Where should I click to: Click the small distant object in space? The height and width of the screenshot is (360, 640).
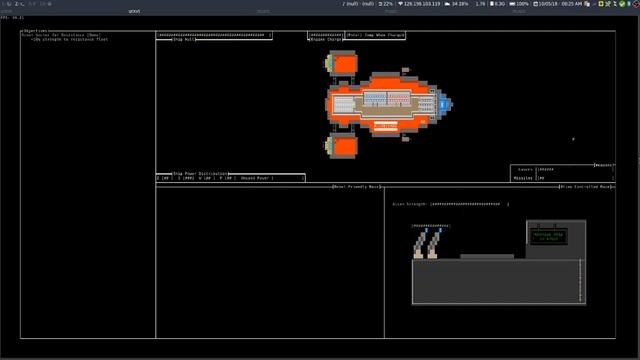[573, 139]
